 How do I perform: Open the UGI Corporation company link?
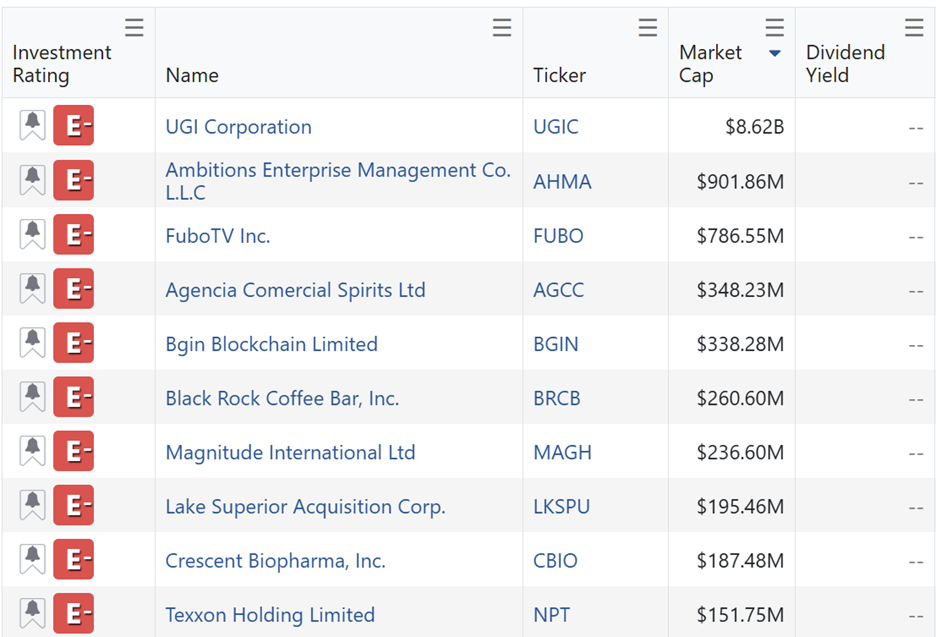(238, 127)
